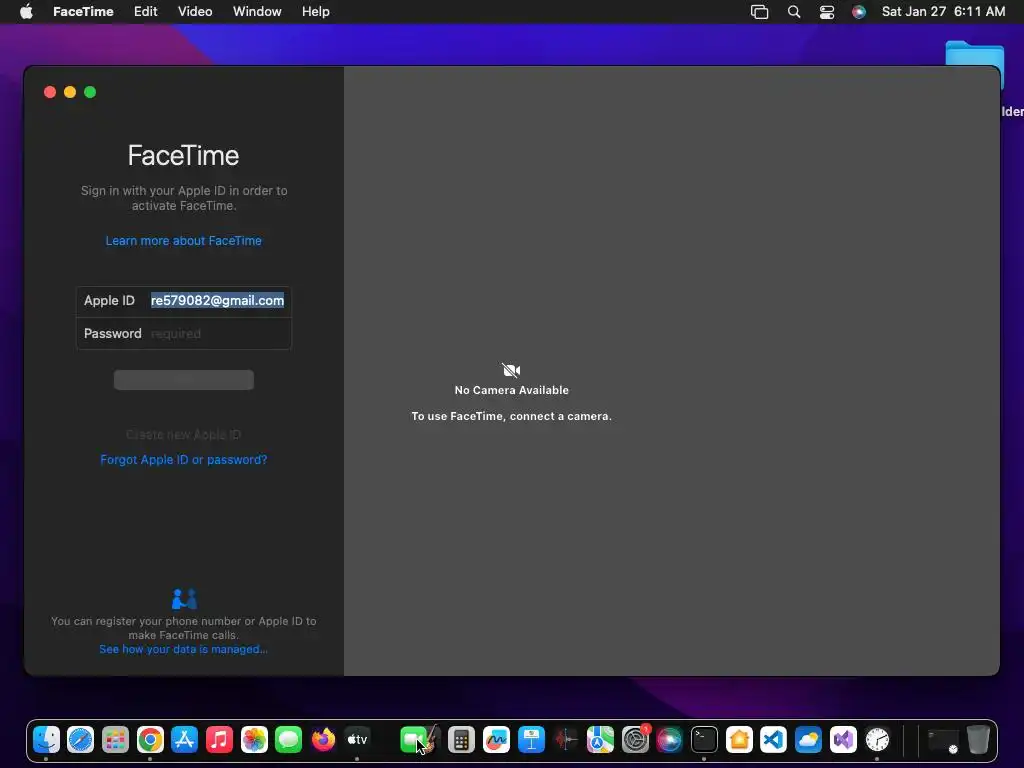Click the date and time in menu bar

(943, 12)
